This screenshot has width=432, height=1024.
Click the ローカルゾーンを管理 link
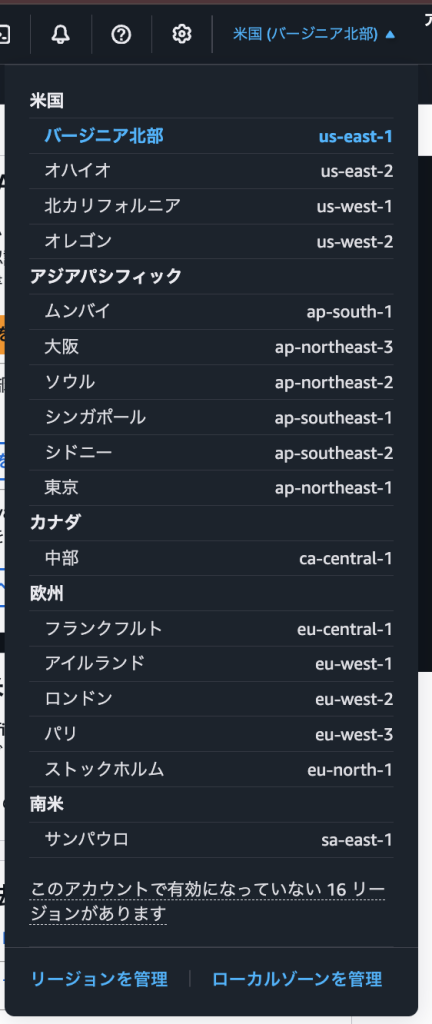coord(297,979)
